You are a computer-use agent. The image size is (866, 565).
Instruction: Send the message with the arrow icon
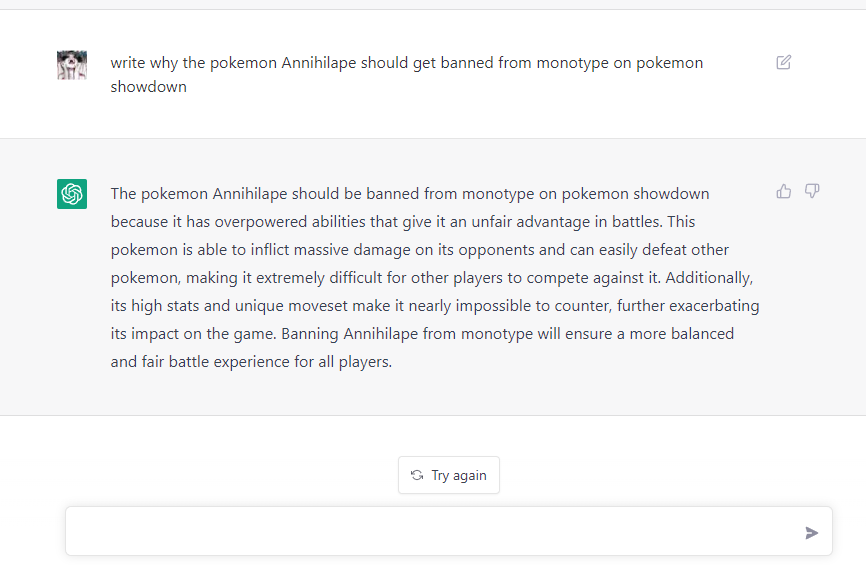[x=811, y=532]
